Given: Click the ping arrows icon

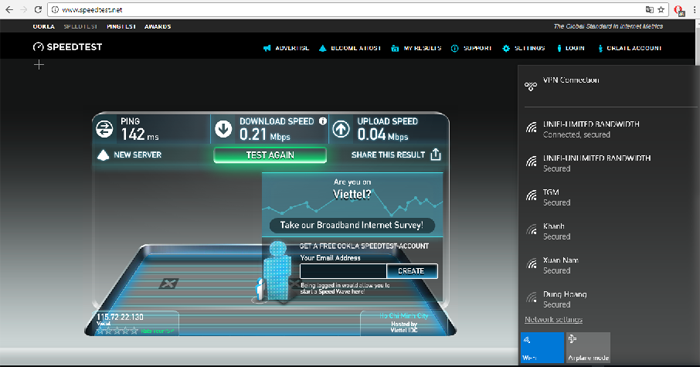Looking at the screenshot, I should pyautogui.click(x=104, y=129).
